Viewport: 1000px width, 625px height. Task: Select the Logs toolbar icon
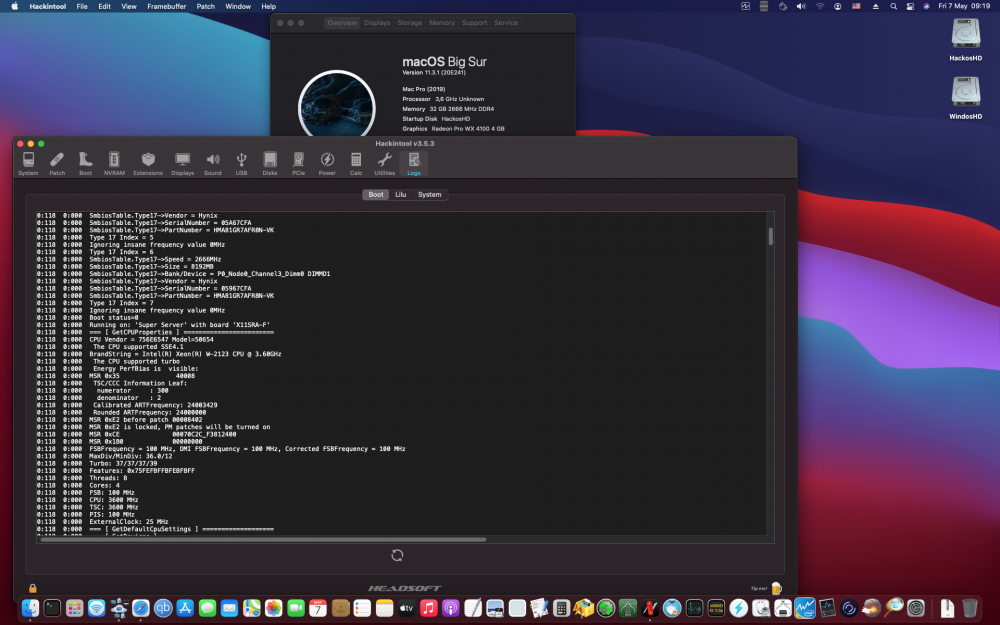414,163
